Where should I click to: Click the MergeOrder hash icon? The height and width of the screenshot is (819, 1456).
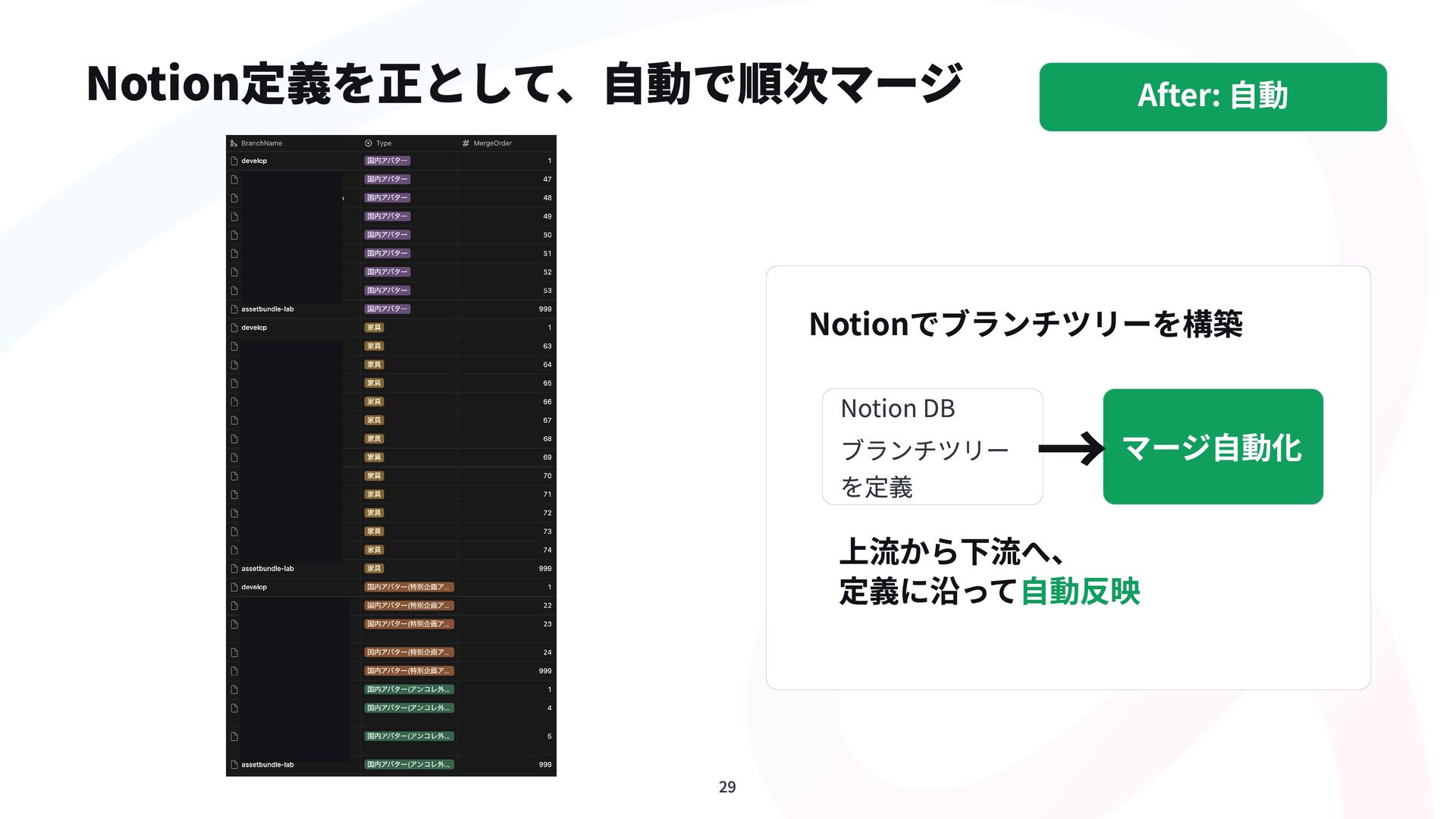click(466, 143)
